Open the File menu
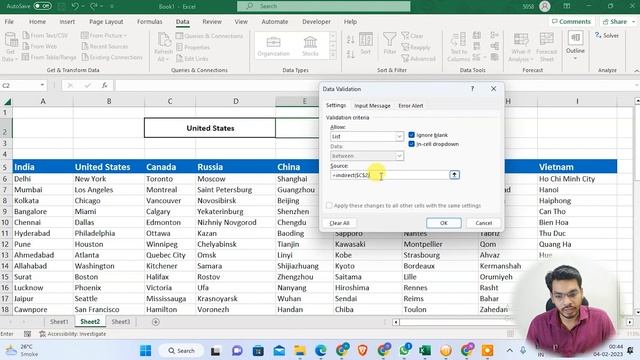This screenshot has width=640, height=360. [x=9, y=22]
